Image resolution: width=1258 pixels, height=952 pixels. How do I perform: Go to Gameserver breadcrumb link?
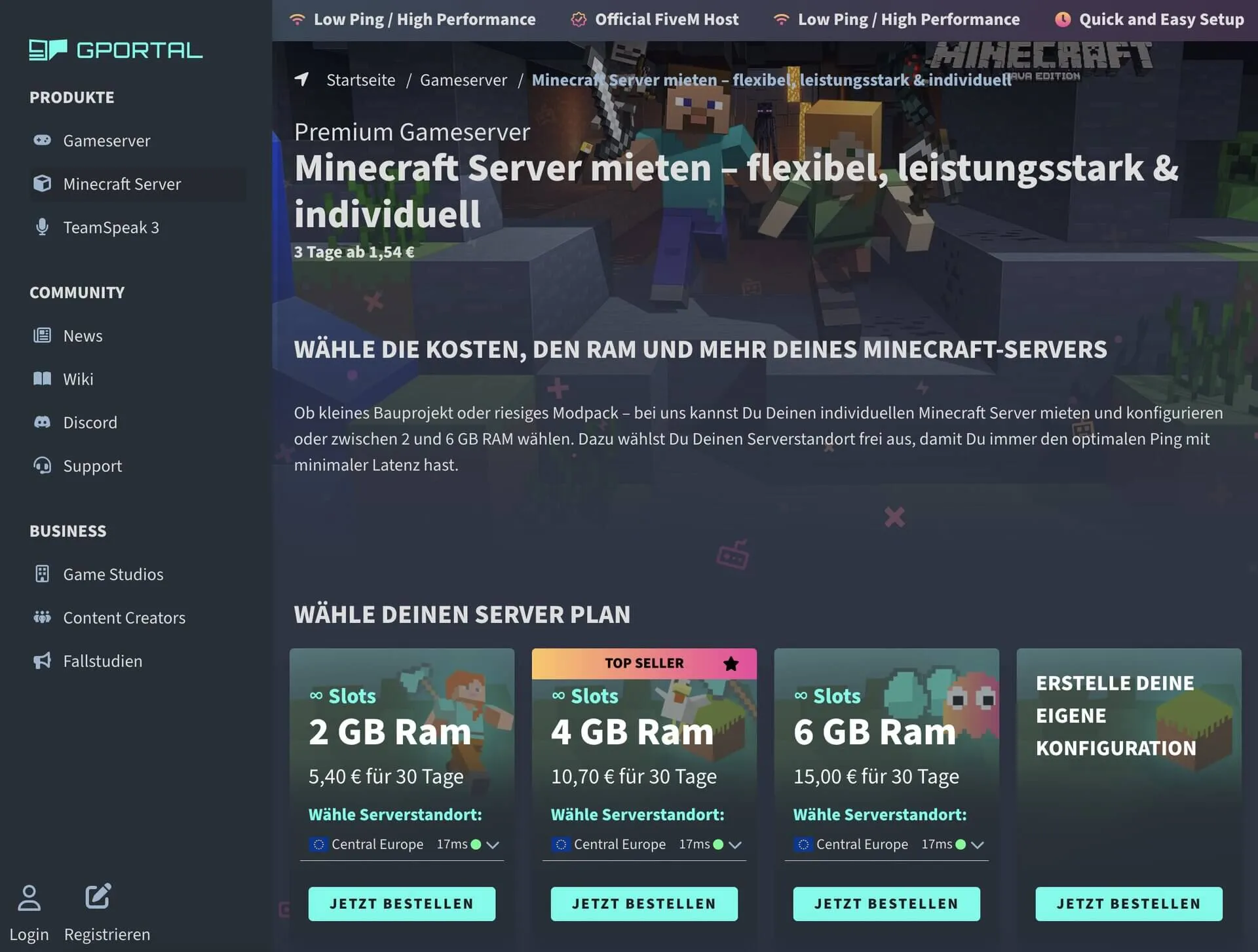coord(463,80)
